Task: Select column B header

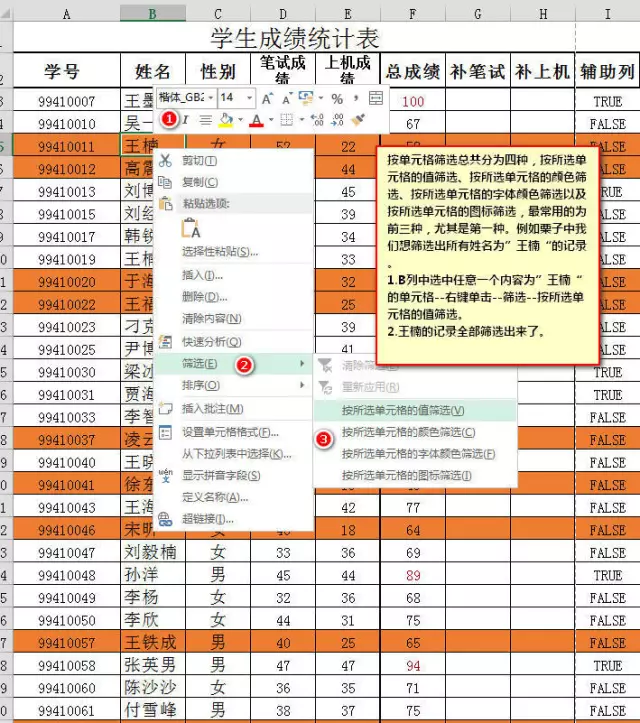Action: pyautogui.click(x=153, y=14)
